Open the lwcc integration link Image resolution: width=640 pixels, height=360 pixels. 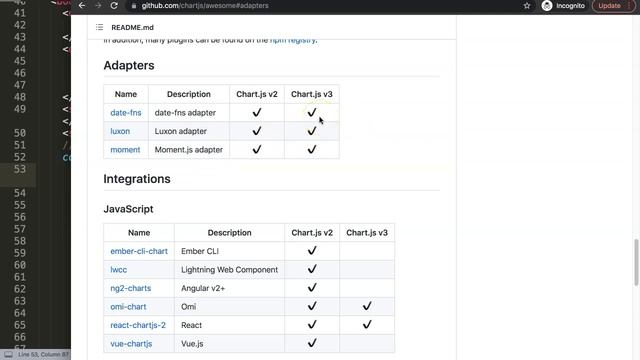point(118,270)
